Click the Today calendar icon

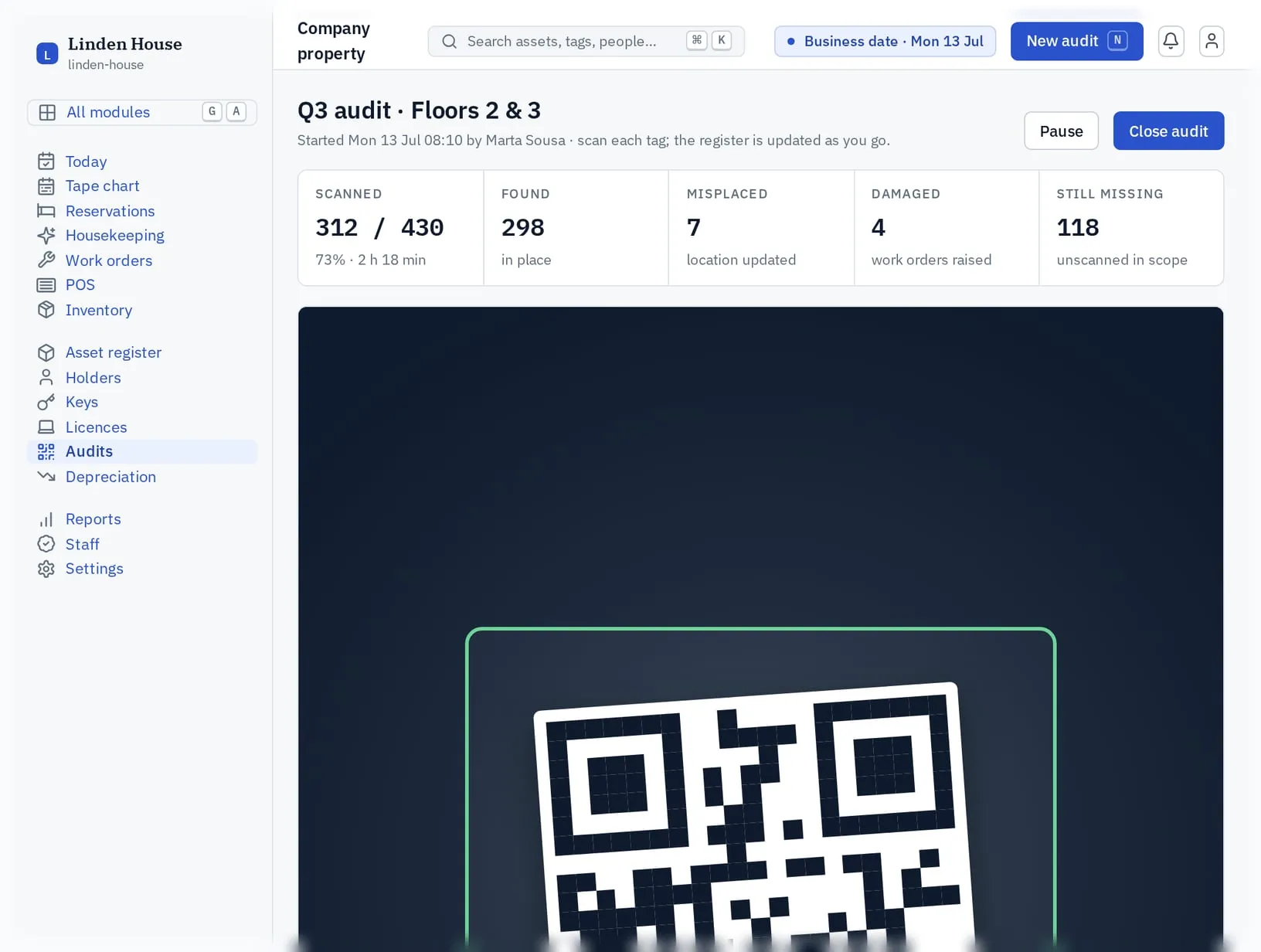coord(46,161)
